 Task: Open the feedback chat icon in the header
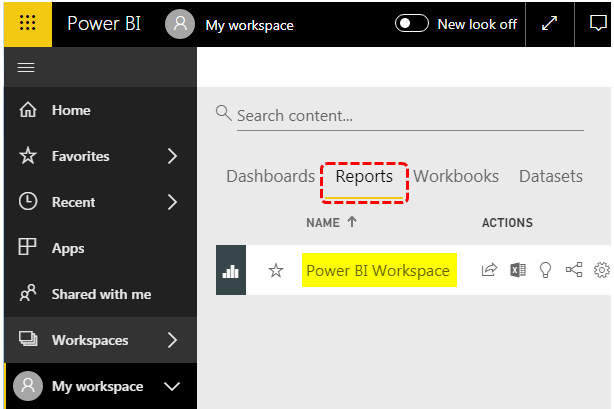[x=598, y=23]
